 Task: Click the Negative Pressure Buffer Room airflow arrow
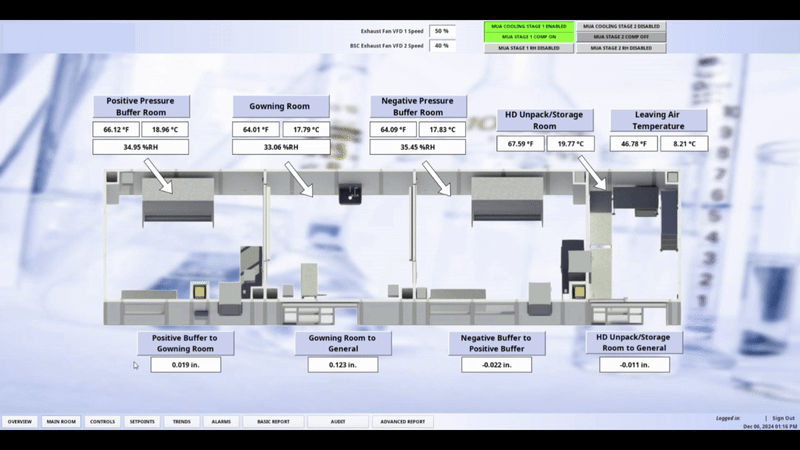[x=437, y=178]
